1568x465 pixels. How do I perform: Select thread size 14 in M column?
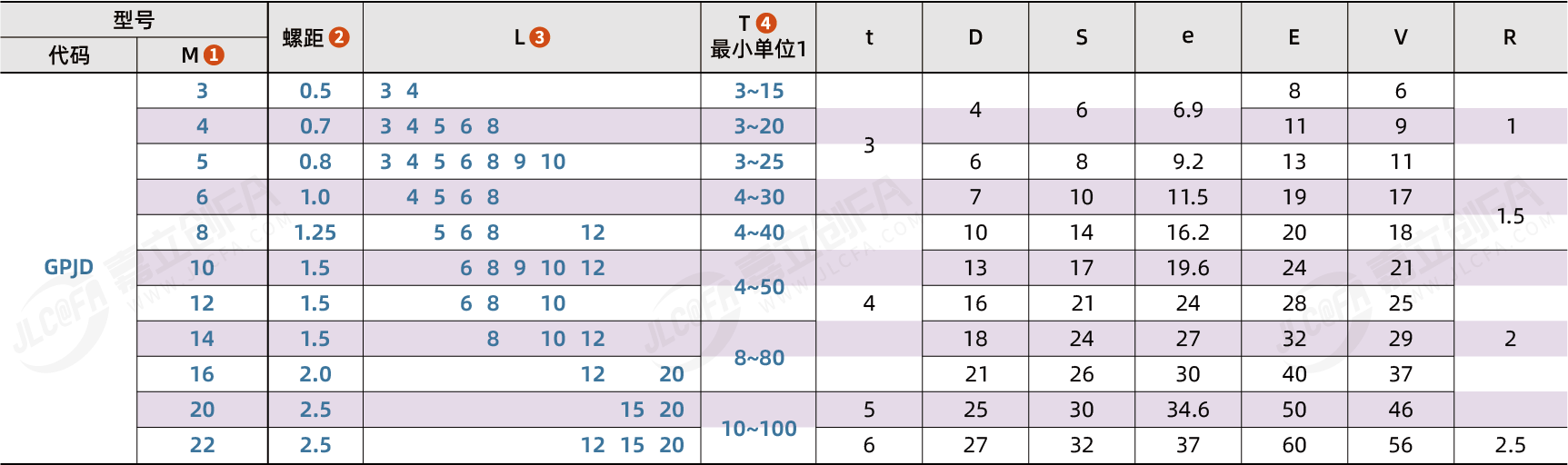pos(202,339)
